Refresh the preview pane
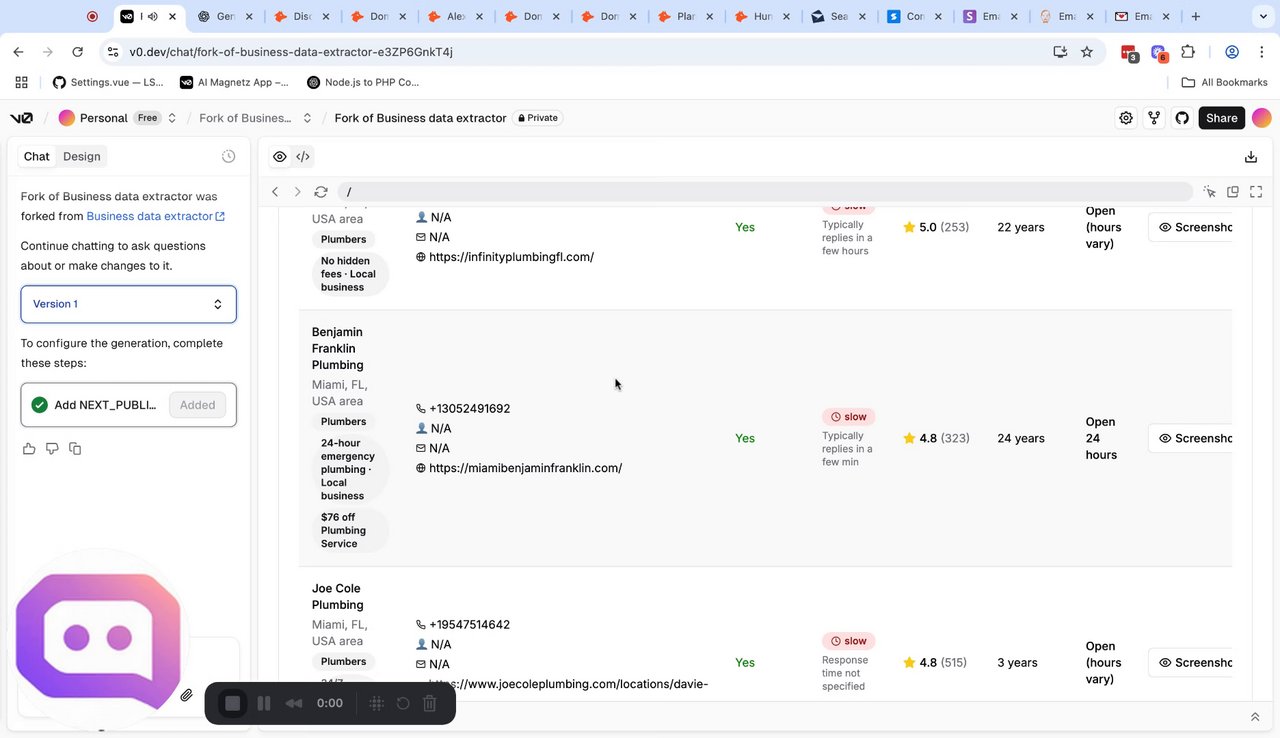 [321, 192]
